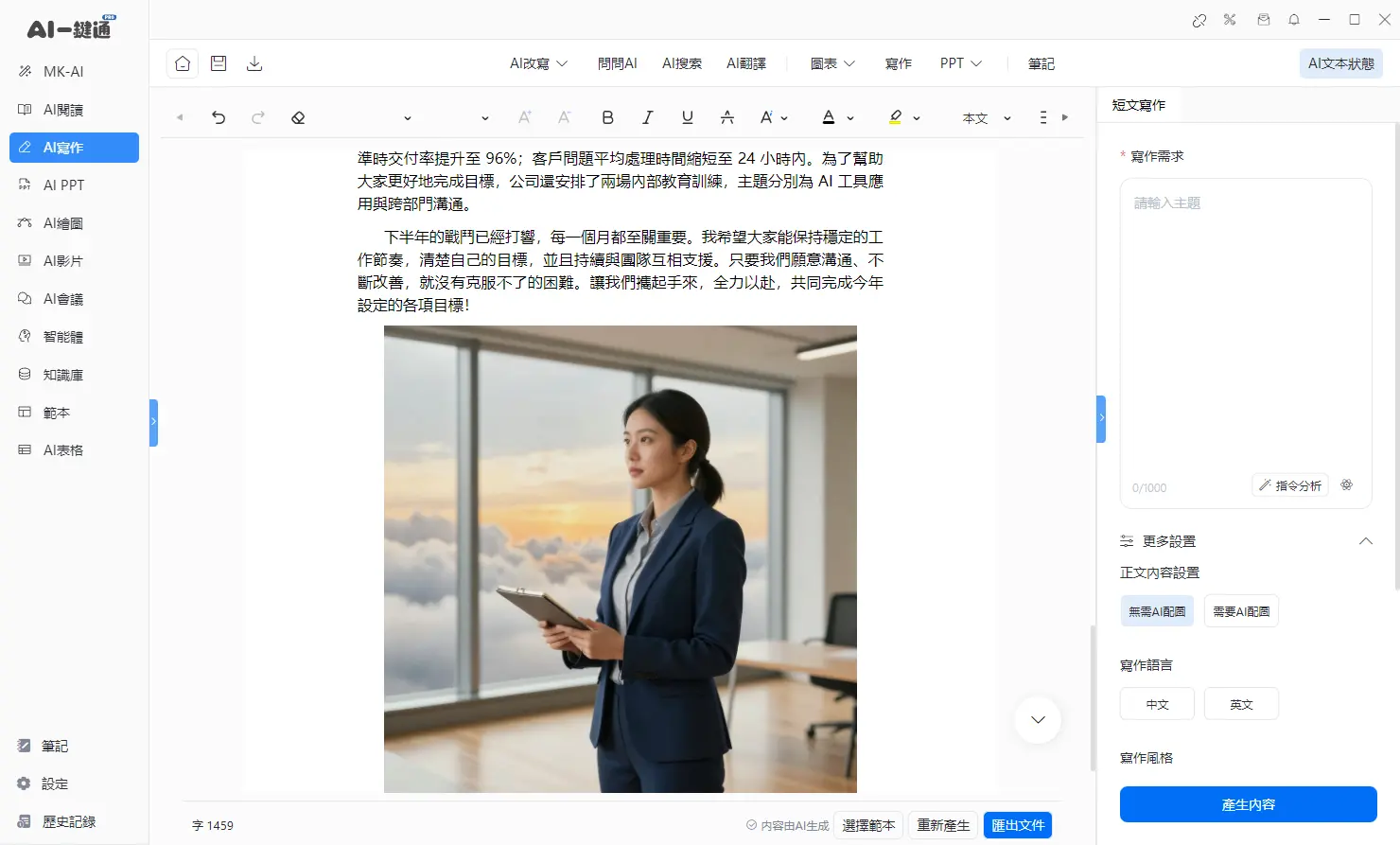Click the 產生內容 button
The width and height of the screenshot is (1400, 845).
[x=1249, y=804]
